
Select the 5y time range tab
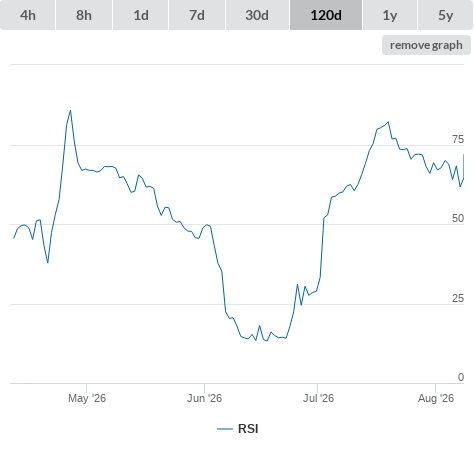coord(446,15)
